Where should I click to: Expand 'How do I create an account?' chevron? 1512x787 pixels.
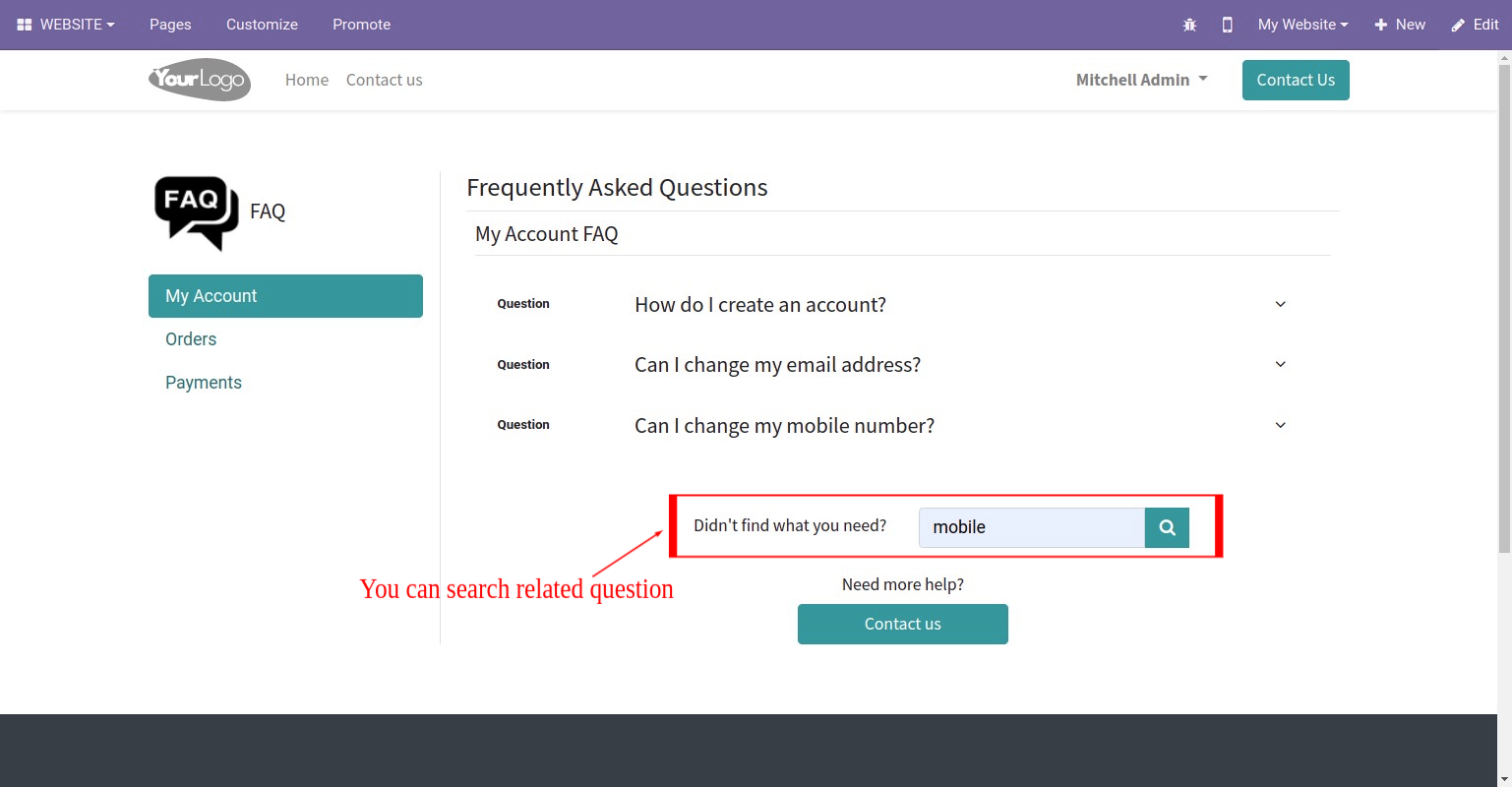tap(1281, 304)
